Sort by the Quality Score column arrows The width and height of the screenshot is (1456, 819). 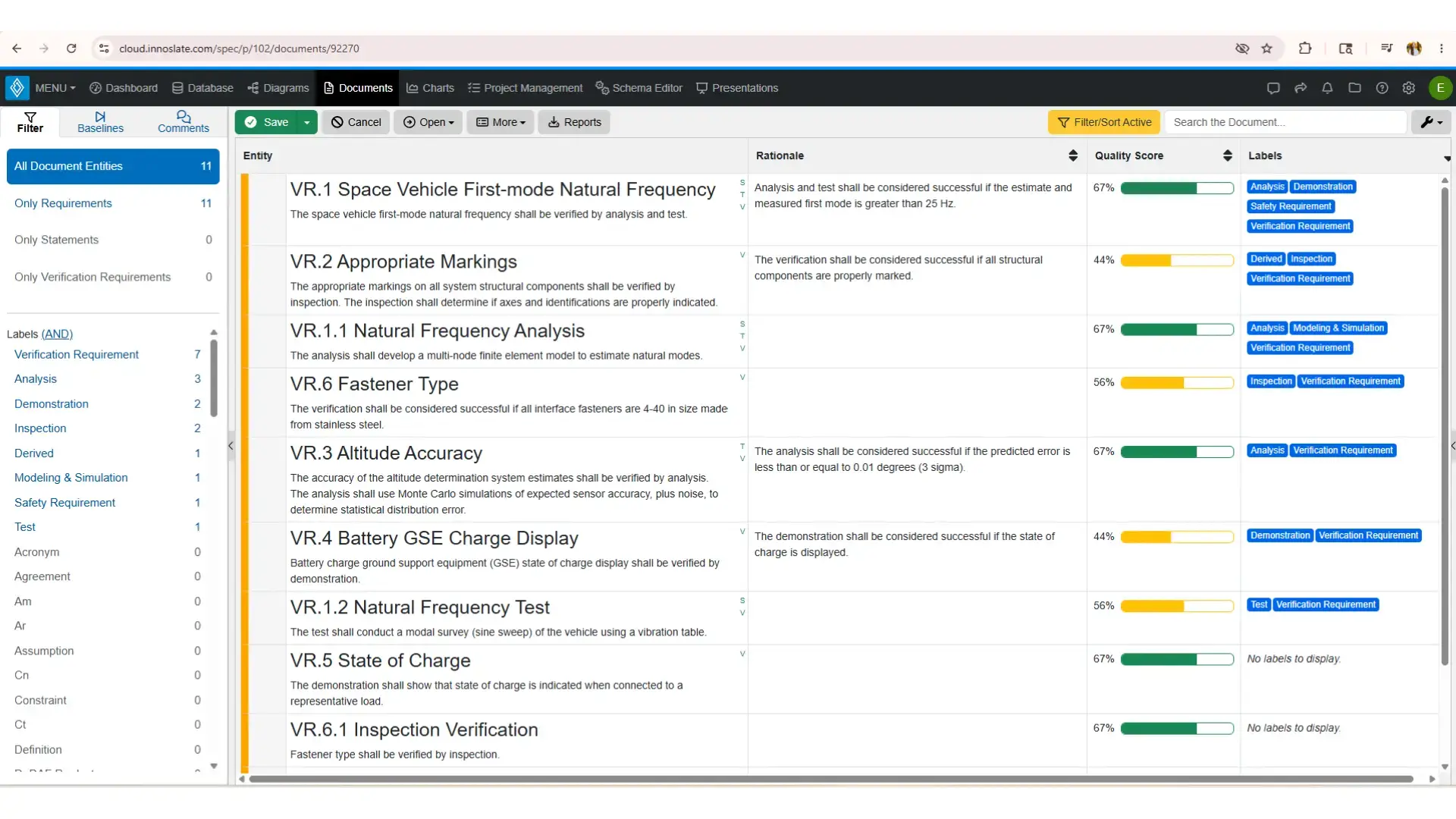1227,155
